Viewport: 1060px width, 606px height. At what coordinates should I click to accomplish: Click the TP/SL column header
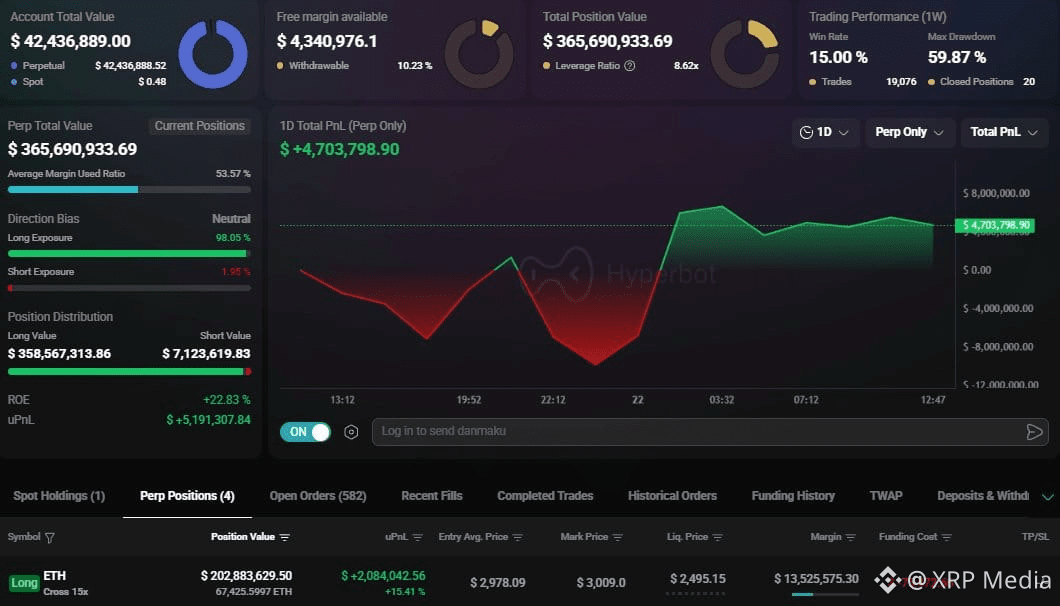tap(1035, 536)
